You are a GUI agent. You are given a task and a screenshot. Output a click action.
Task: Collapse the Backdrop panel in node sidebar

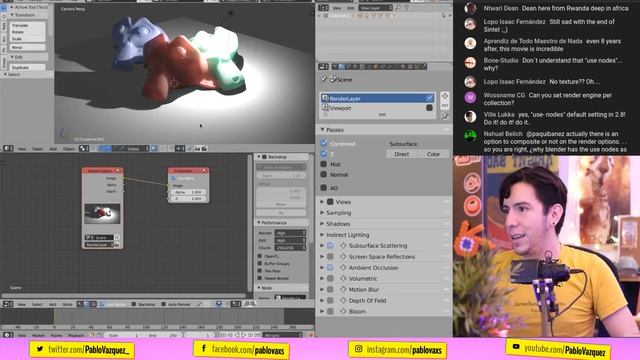point(259,157)
